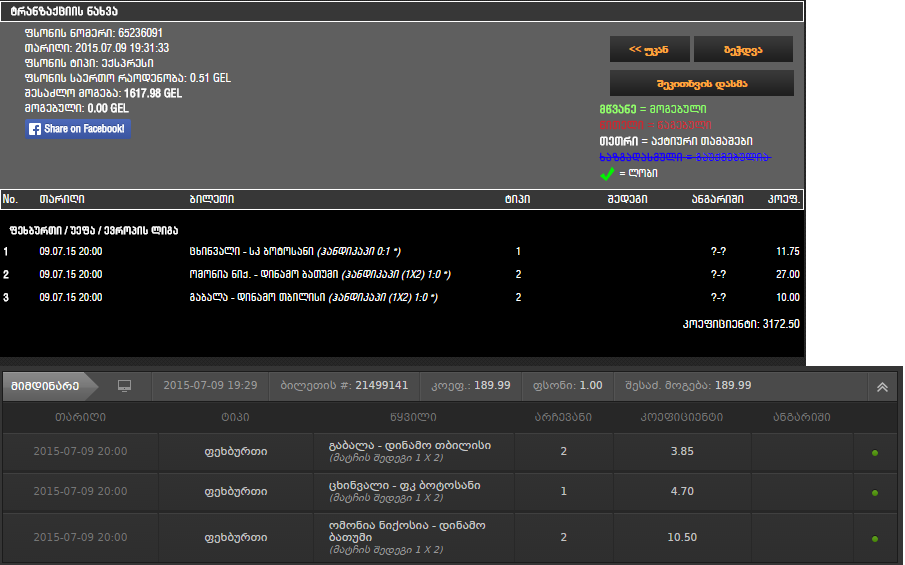Collapse ticket 21499141 with double chevron

coord(882,387)
